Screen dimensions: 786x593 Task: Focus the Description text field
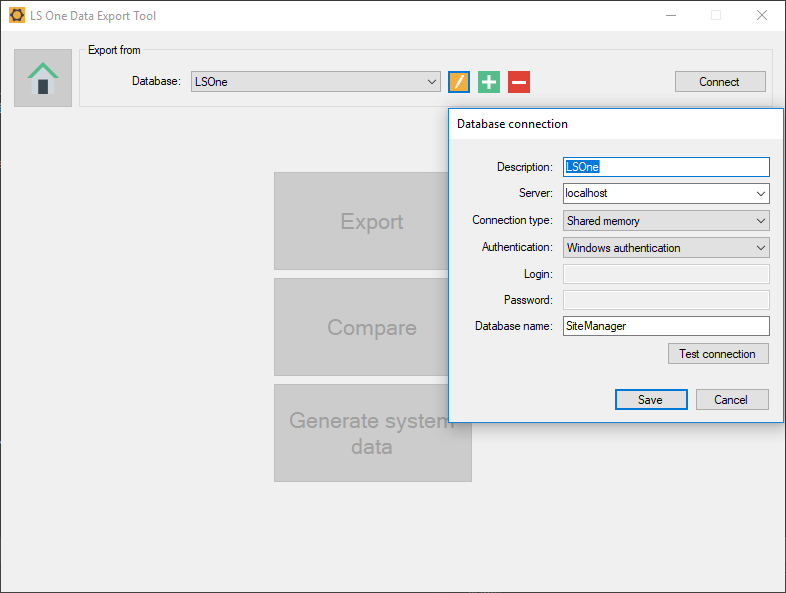(x=666, y=167)
